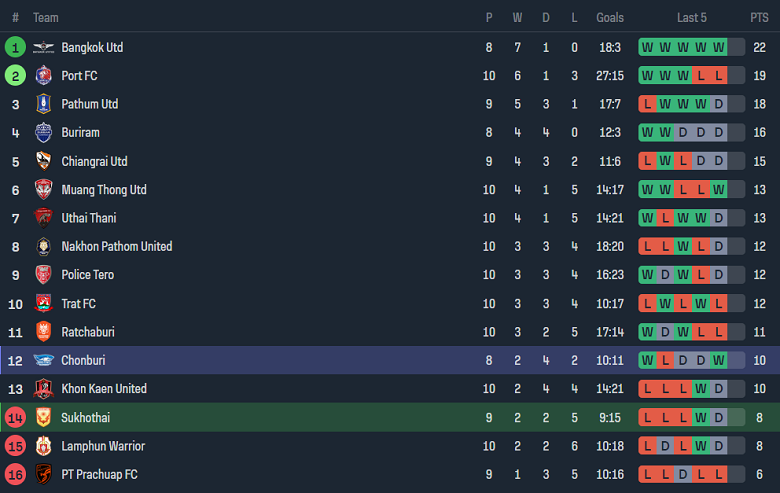Screen dimensions: 780x493
Task: Click the PT Prachuap FC logo
Action: tap(43, 475)
